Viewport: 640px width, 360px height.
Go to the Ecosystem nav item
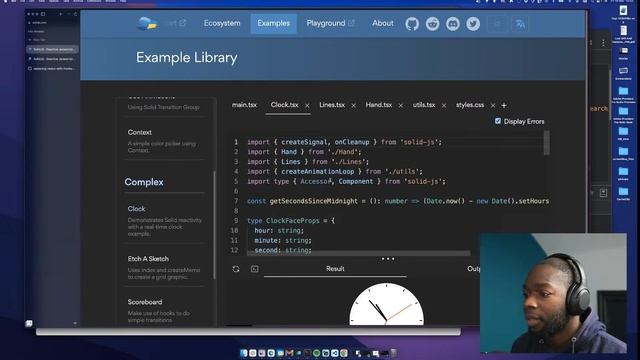pos(222,23)
